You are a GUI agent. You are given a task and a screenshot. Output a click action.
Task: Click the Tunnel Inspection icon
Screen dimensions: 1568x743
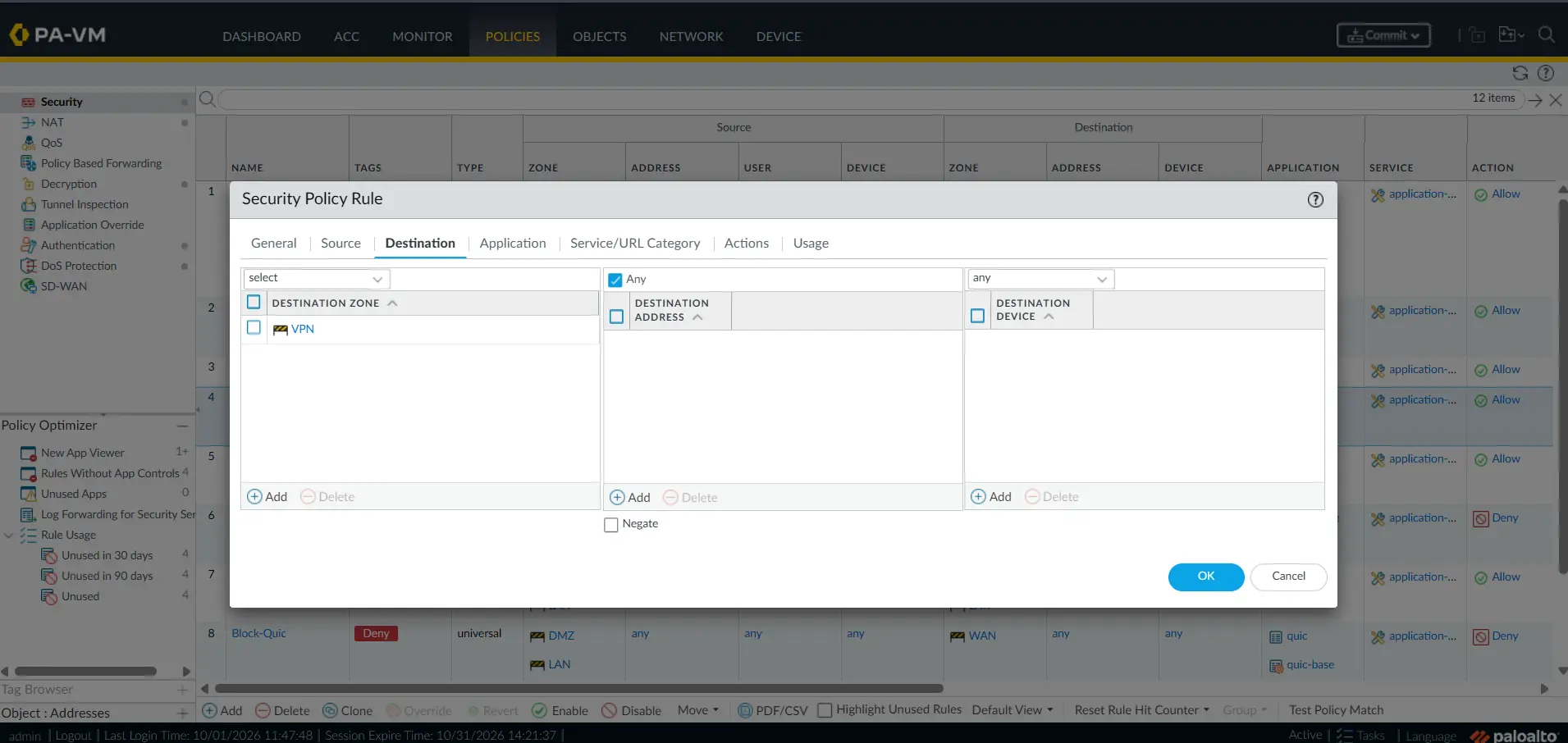click(28, 204)
